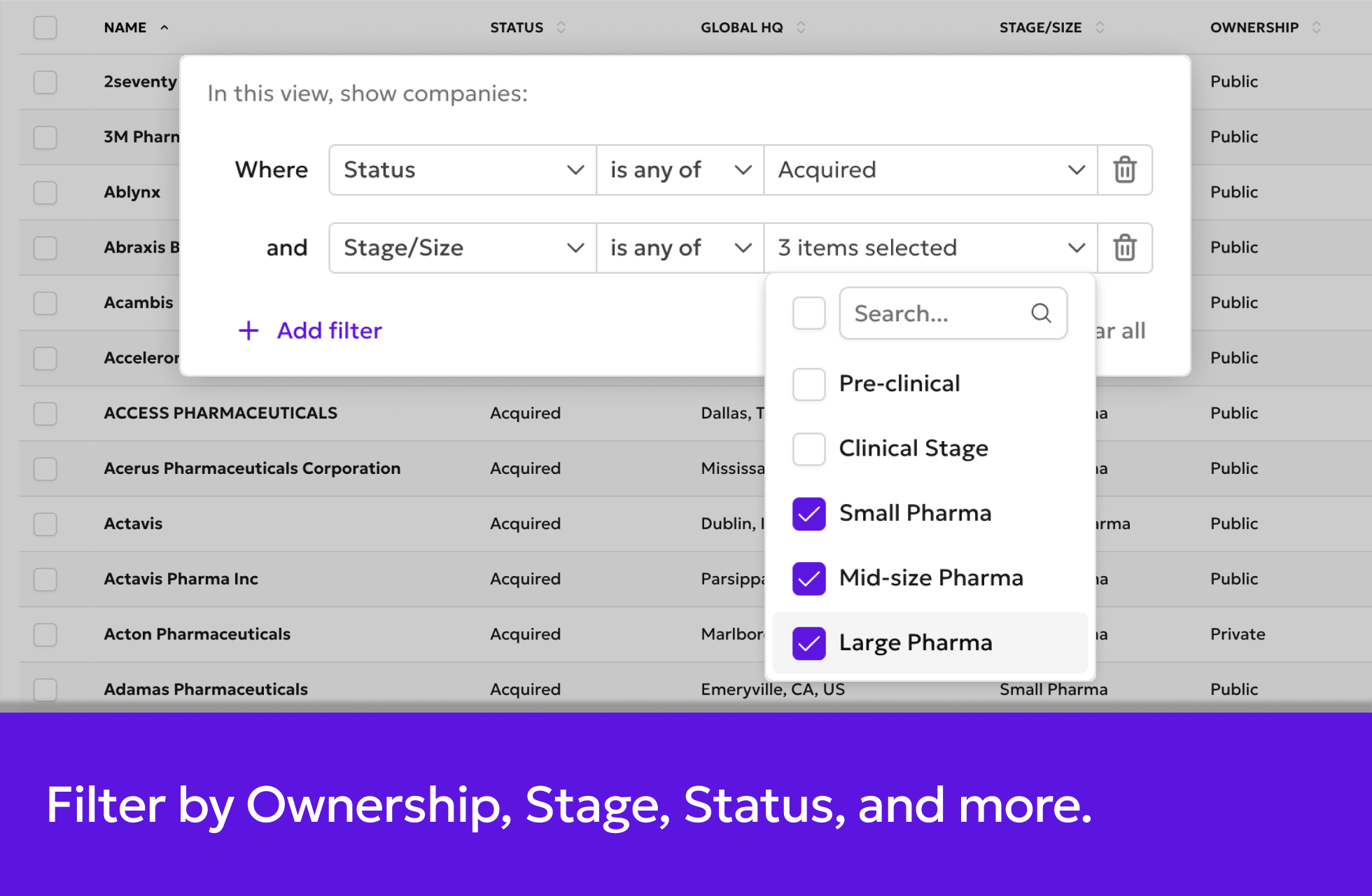Open ACCESS PHARMACEUTICALS company name
The image size is (1372, 896).
coord(220,413)
